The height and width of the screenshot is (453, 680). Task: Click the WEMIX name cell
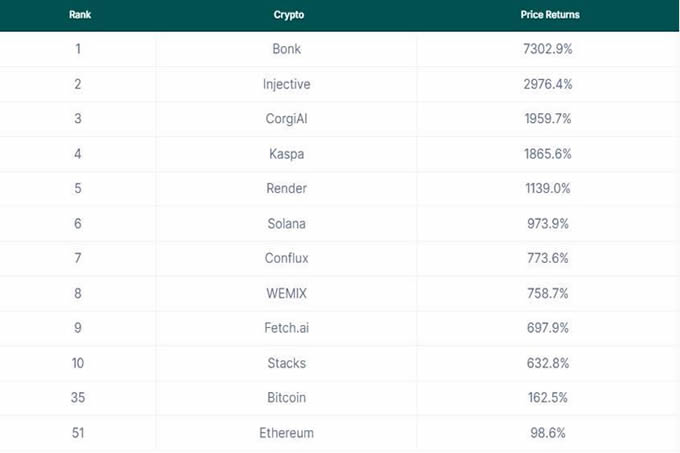tap(286, 293)
